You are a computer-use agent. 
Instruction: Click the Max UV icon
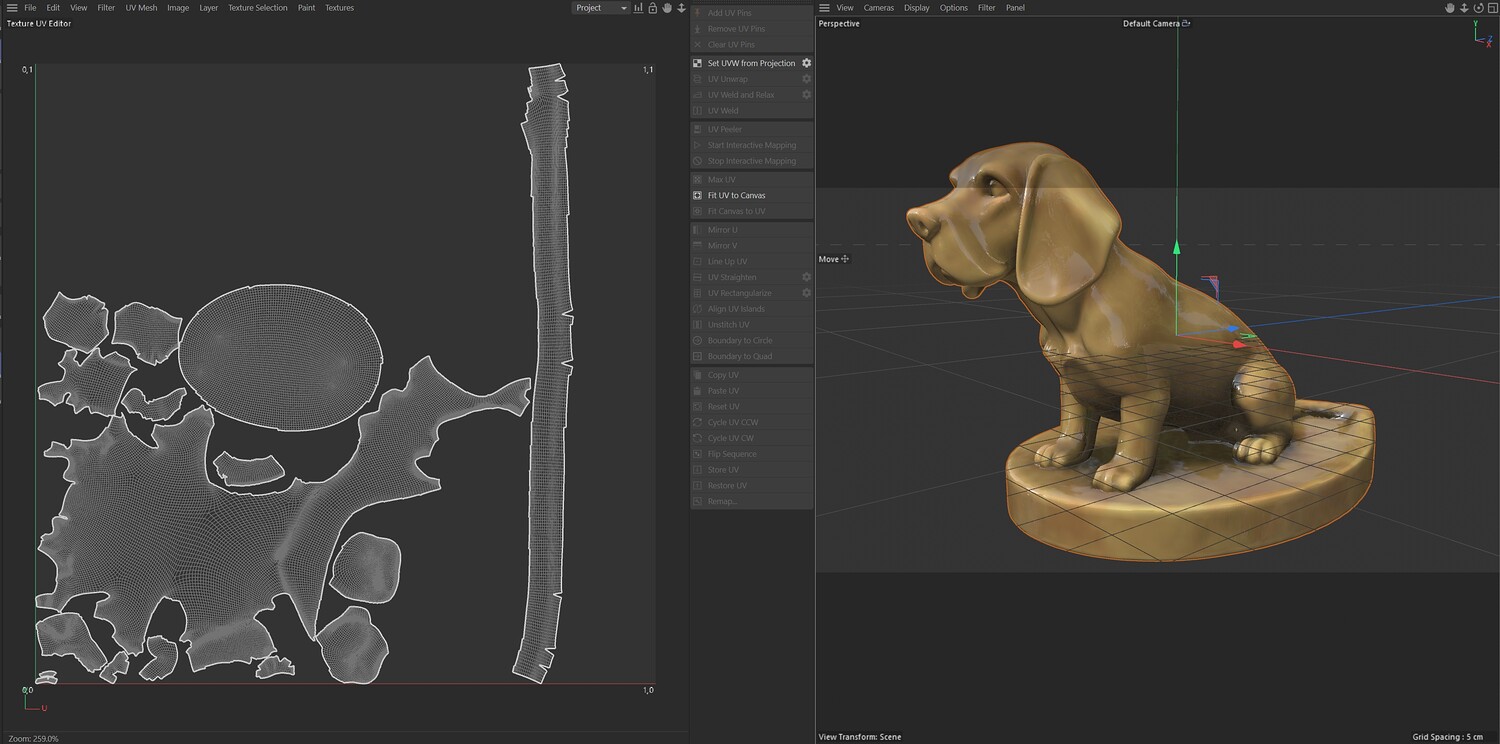pos(698,180)
